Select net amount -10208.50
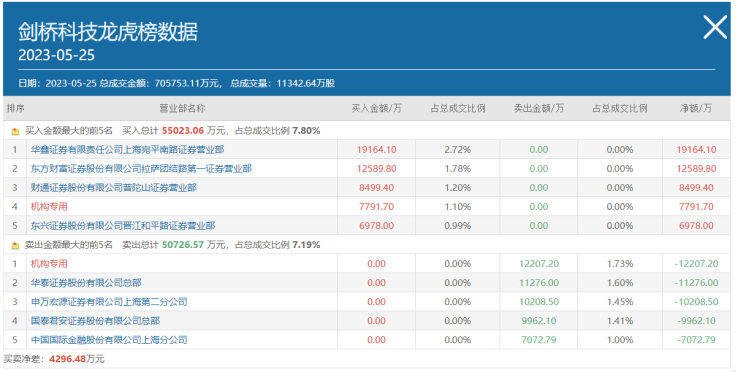Image resolution: width=736 pixels, height=372 pixels. pos(697,302)
